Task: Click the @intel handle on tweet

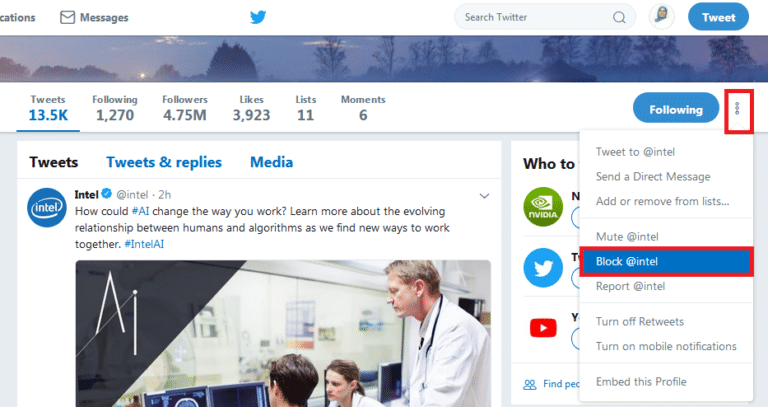Action: 132,194
